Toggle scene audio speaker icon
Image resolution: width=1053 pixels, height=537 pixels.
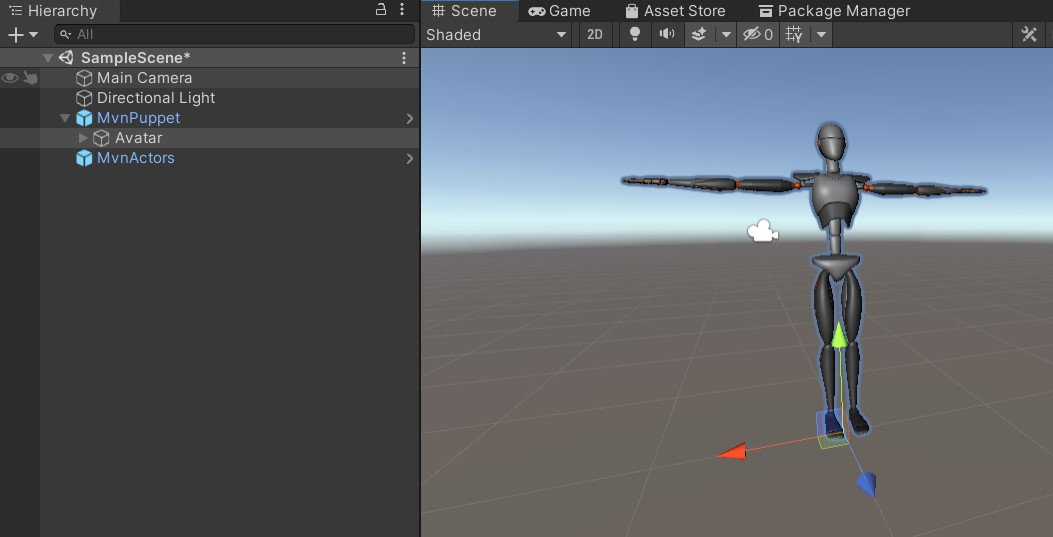[667, 35]
